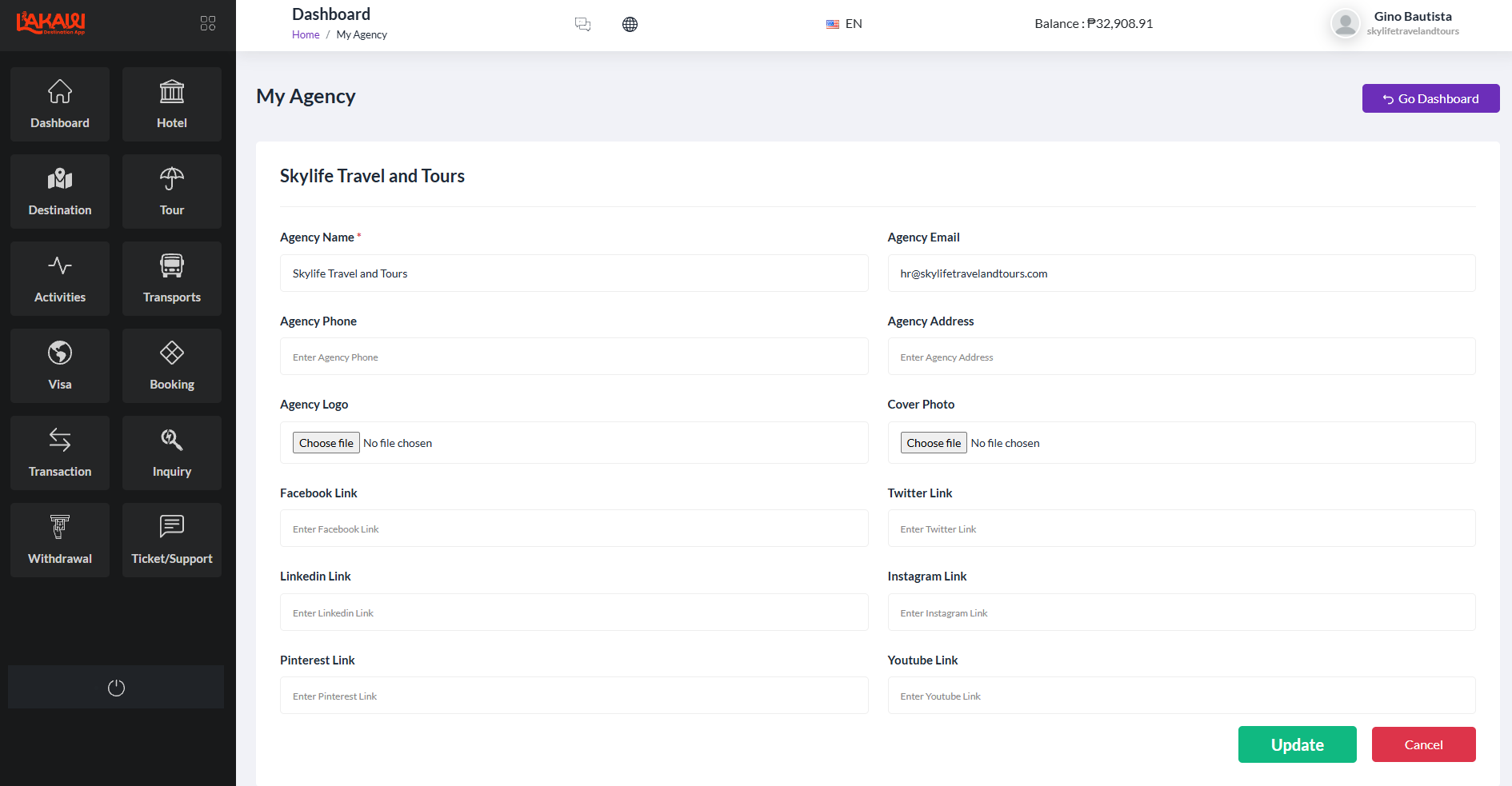Viewport: 1512px width, 786px height.
Task: Click the power logout icon
Action: click(x=116, y=688)
